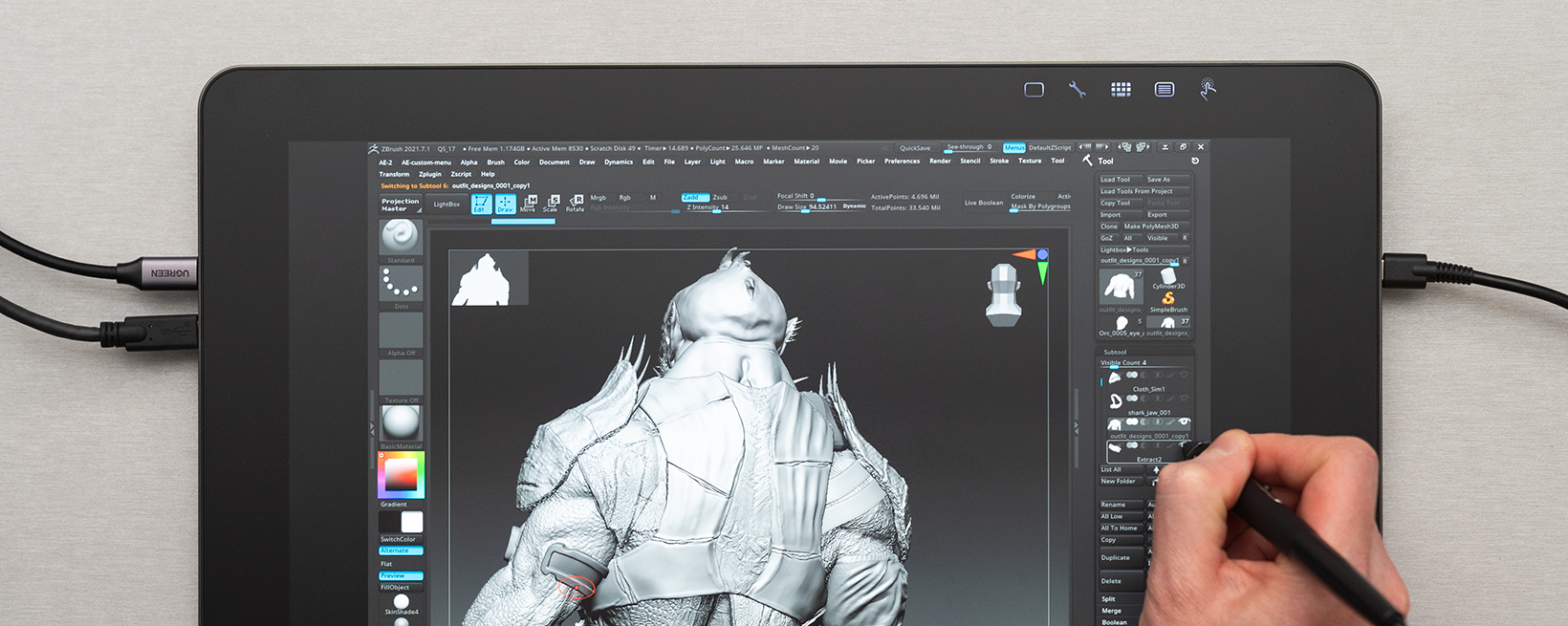Tap the tablet's on-screen keyboard icon
This screenshot has width=1568, height=626.
point(1165,89)
